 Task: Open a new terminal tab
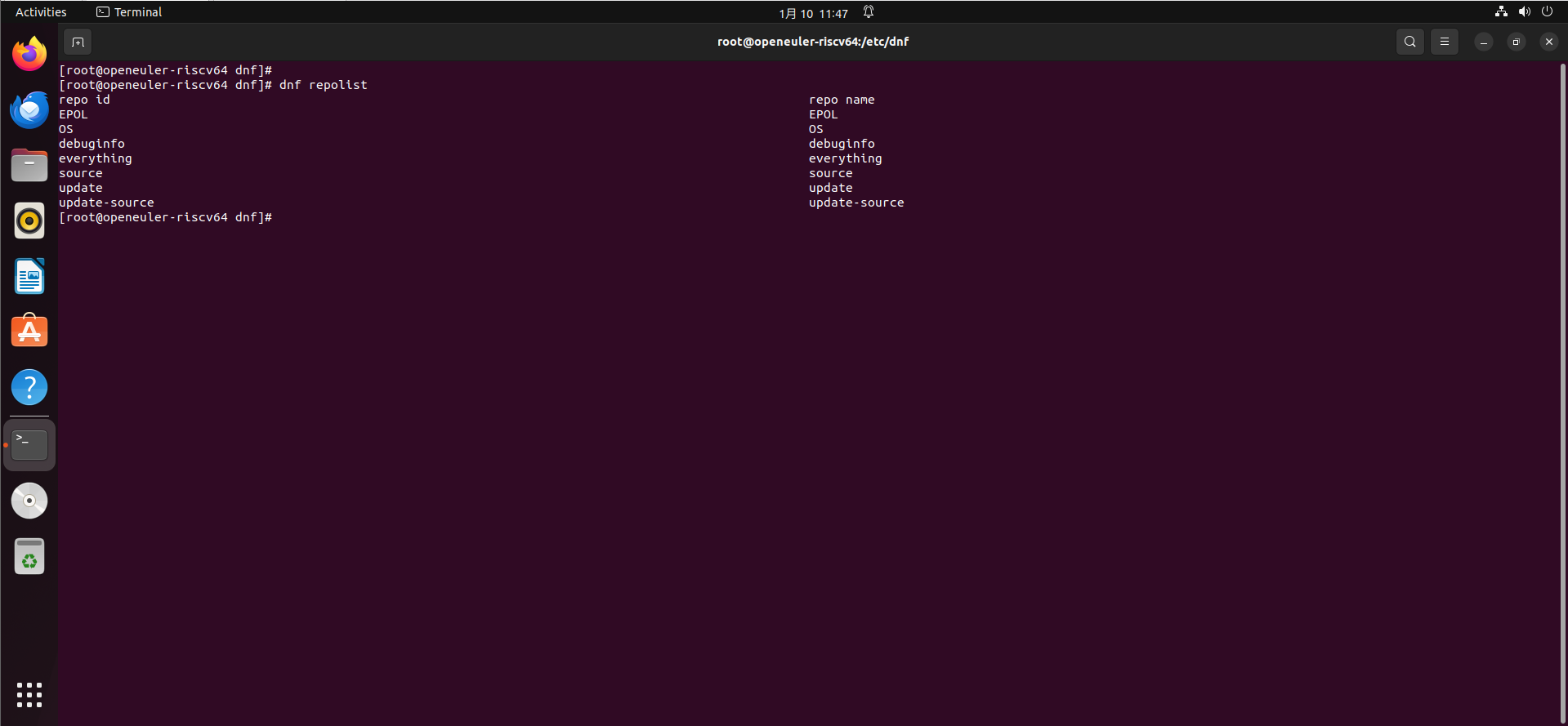coord(78,42)
